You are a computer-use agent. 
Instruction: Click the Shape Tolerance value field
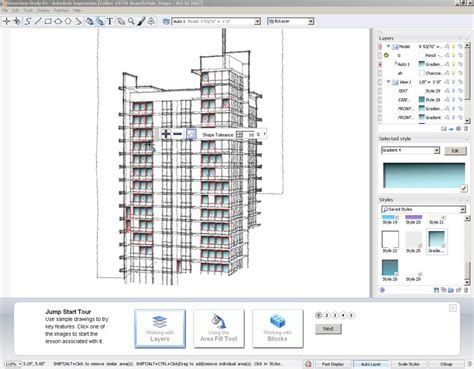[250, 134]
